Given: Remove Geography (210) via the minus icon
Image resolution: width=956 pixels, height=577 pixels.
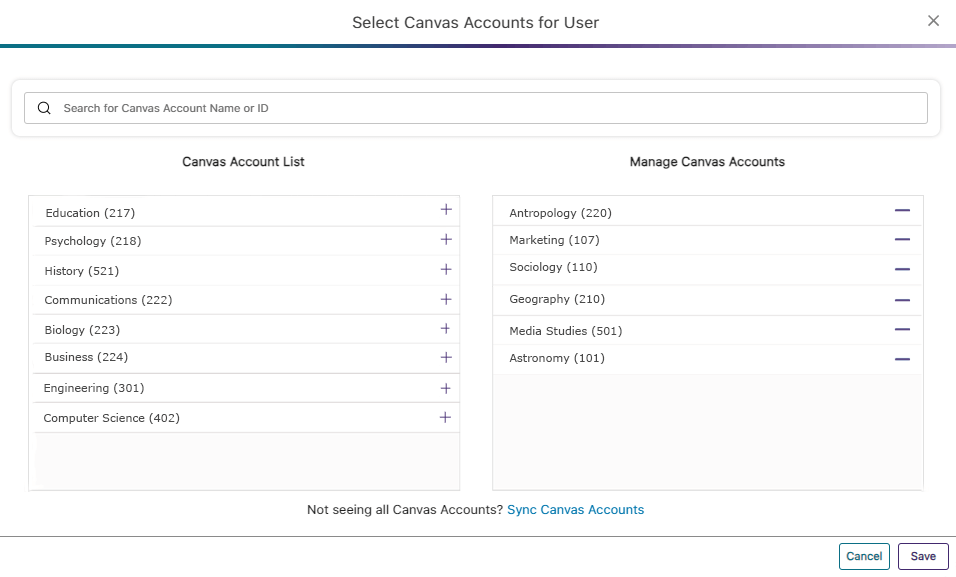Looking at the screenshot, I should tap(902, 298).
